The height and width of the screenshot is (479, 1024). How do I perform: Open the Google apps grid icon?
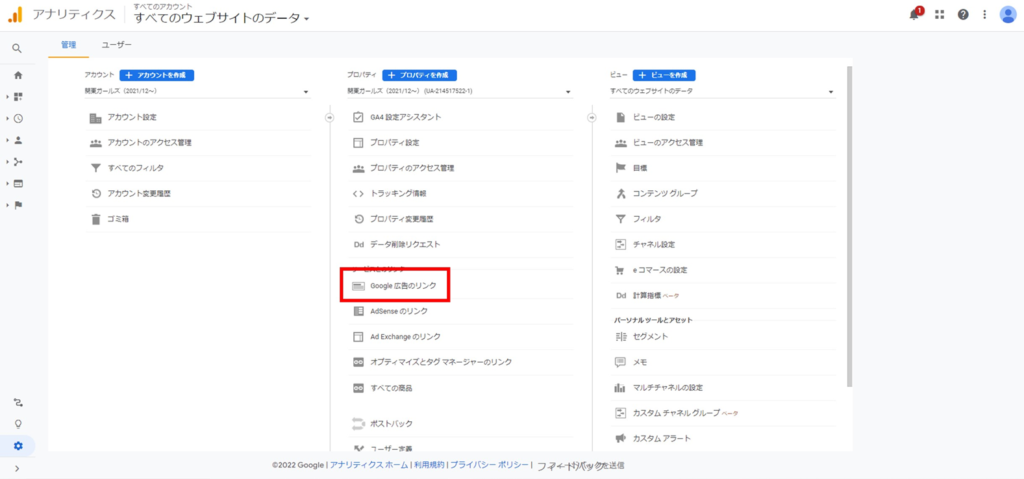coord(940,14)
